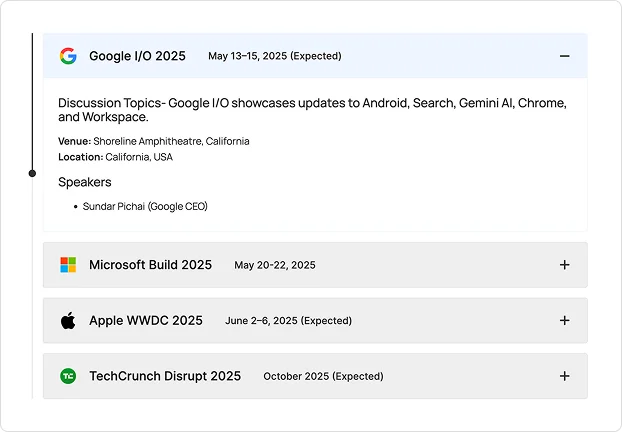Select the Apple WWDC 2025 heading

click(x=145, y=321)
